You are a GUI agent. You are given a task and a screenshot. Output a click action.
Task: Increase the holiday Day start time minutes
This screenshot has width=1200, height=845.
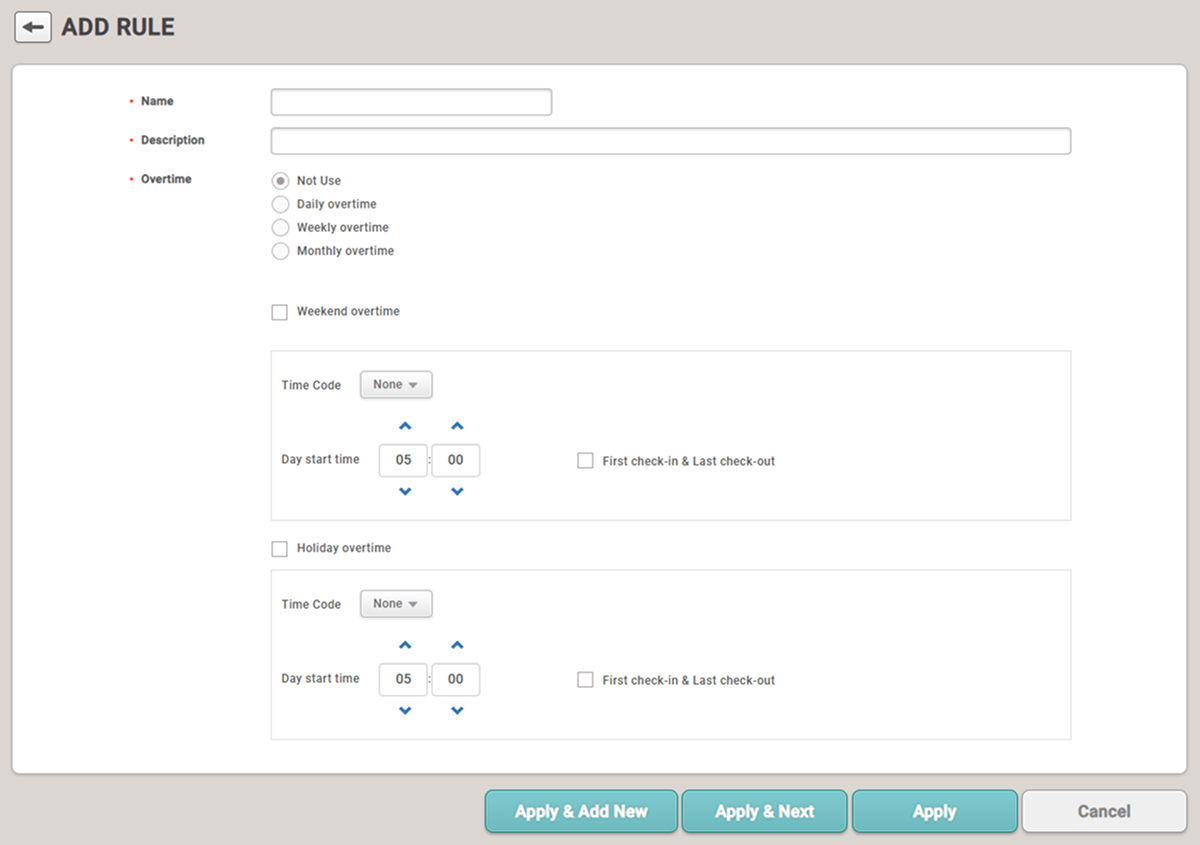click(x=457, y=646)
